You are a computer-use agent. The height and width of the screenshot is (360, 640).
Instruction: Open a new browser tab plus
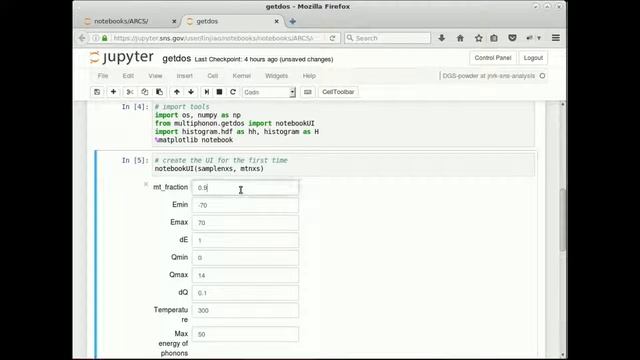tap(293, 21)
